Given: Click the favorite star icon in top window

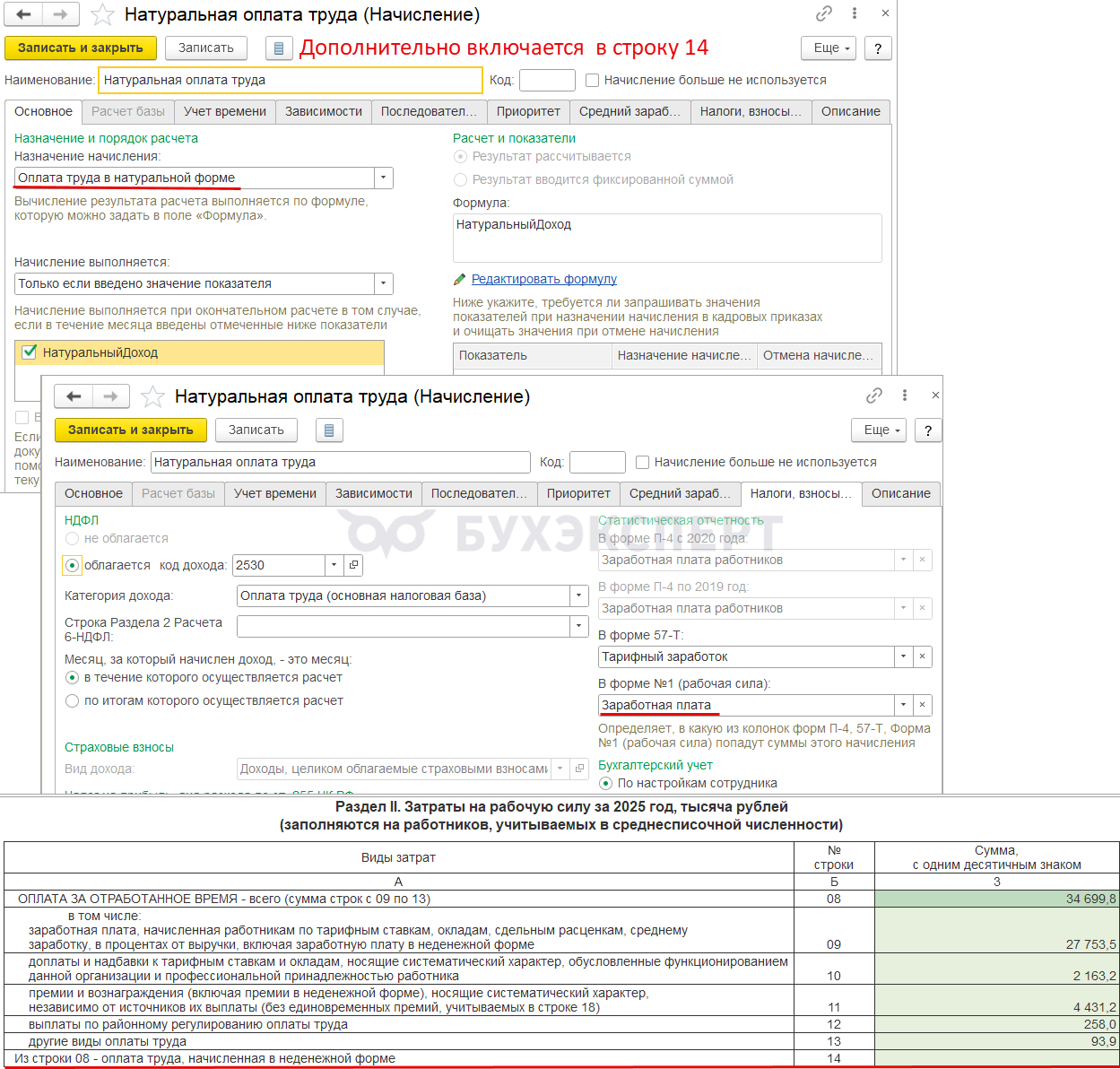Looking at the screenshot, I should click(103, 15).
